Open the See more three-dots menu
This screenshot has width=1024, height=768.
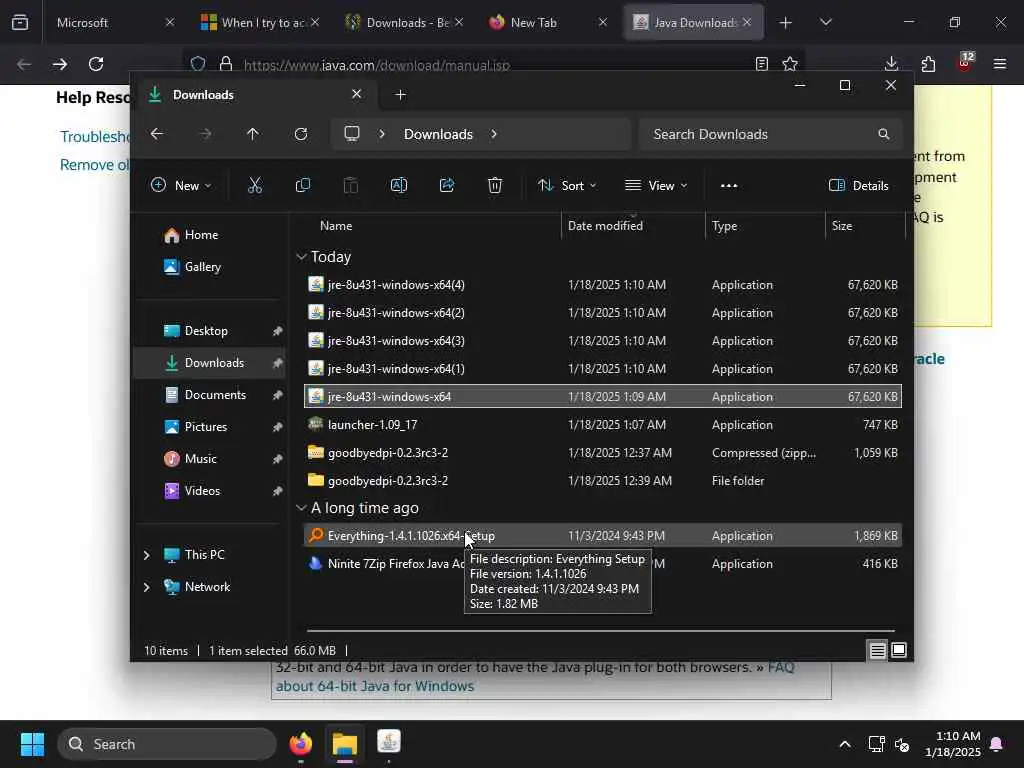[729, 185]
